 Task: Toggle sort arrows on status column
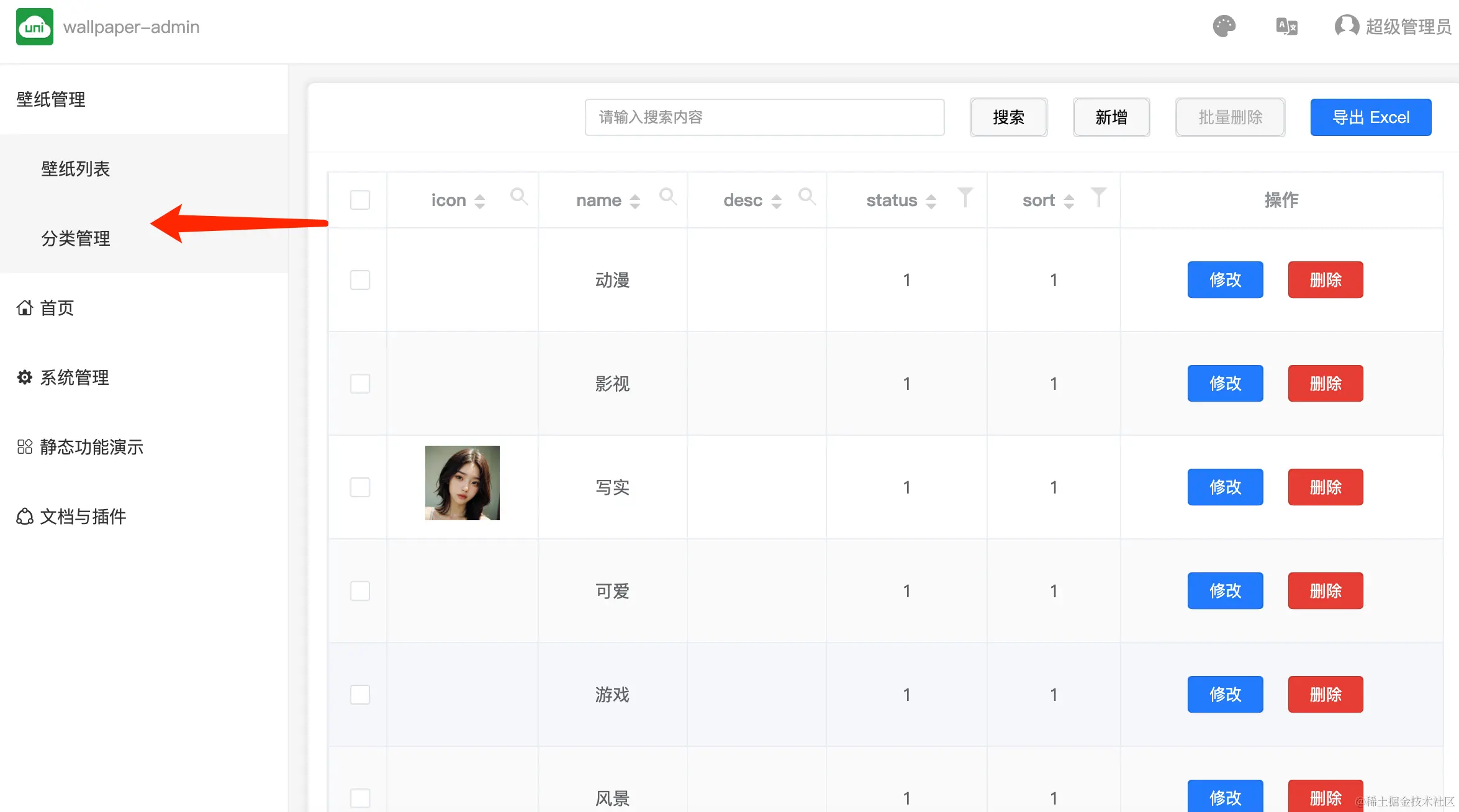coord(931,201)
